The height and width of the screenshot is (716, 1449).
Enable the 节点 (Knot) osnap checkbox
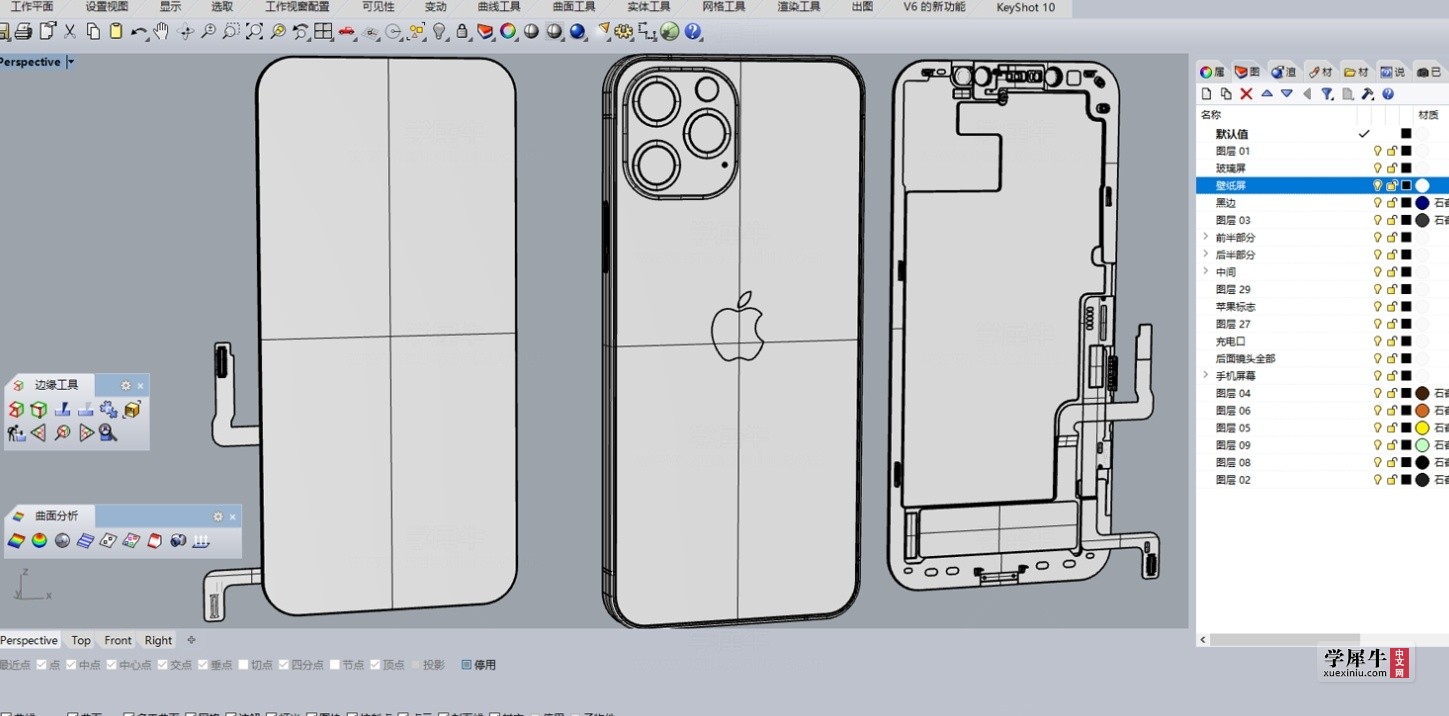tap(335, 665)
